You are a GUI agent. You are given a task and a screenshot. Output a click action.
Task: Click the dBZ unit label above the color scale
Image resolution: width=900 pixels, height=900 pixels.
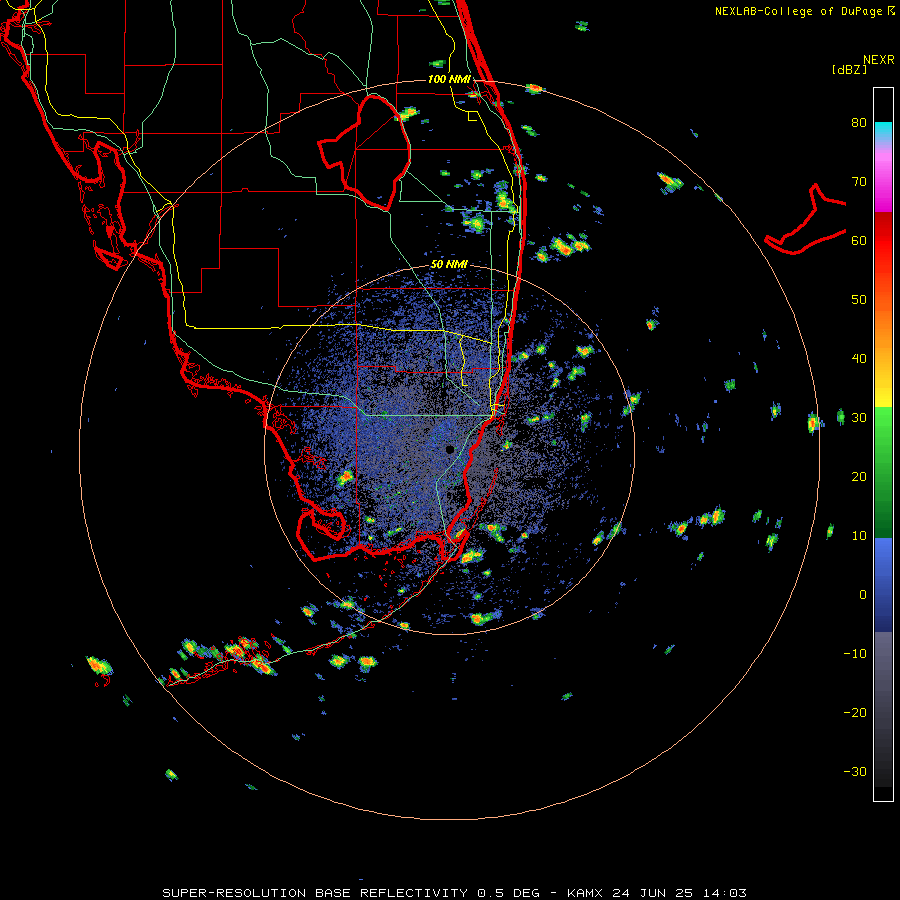click(849, 69)
